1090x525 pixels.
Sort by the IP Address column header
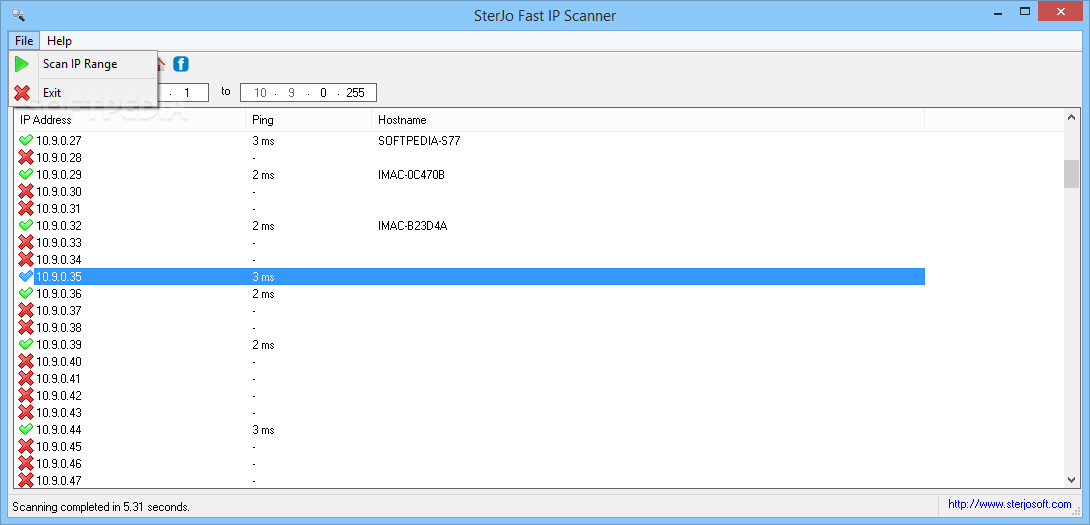[130, 120]
